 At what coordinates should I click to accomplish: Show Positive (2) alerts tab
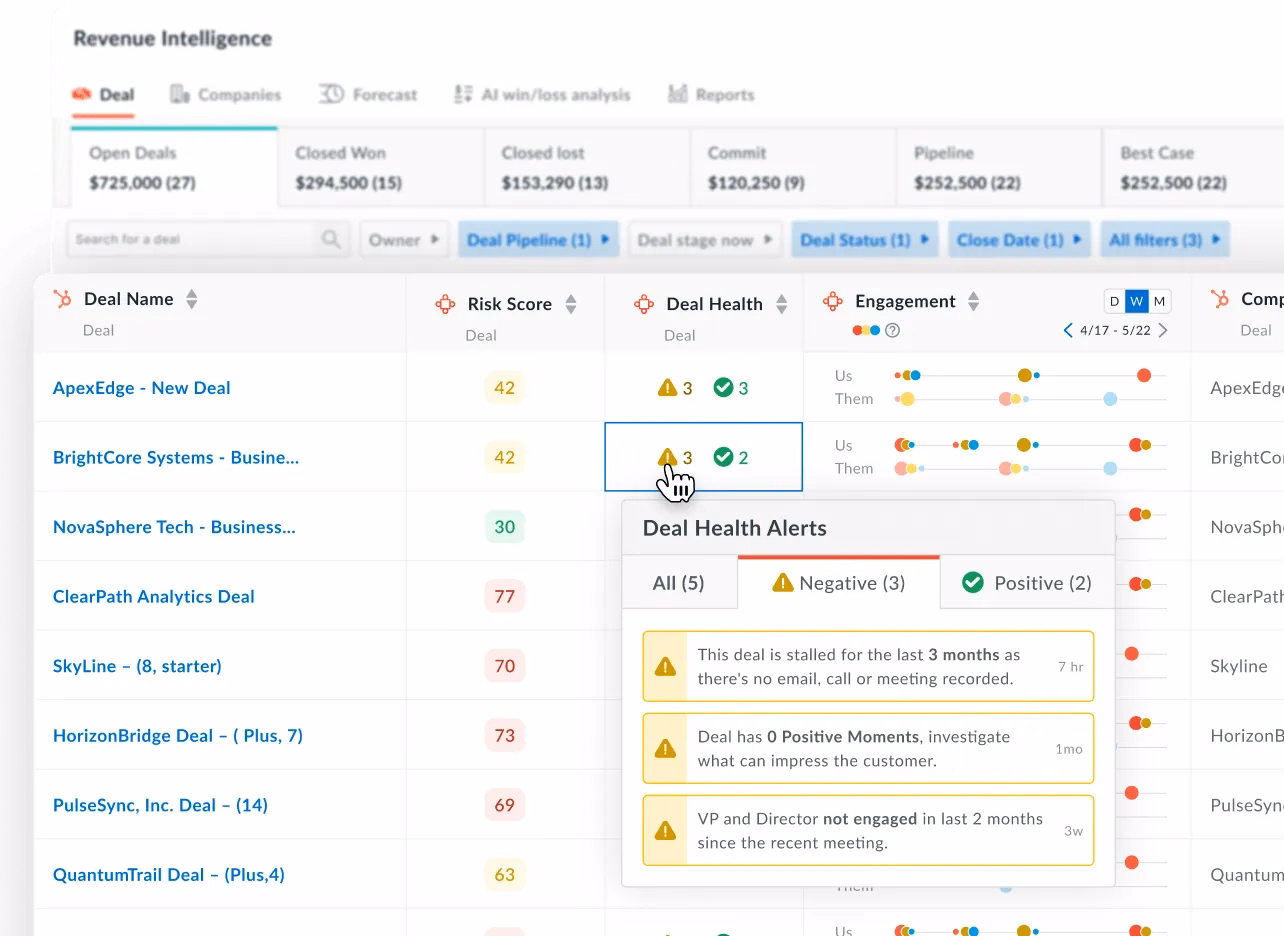click(1027, 583)
